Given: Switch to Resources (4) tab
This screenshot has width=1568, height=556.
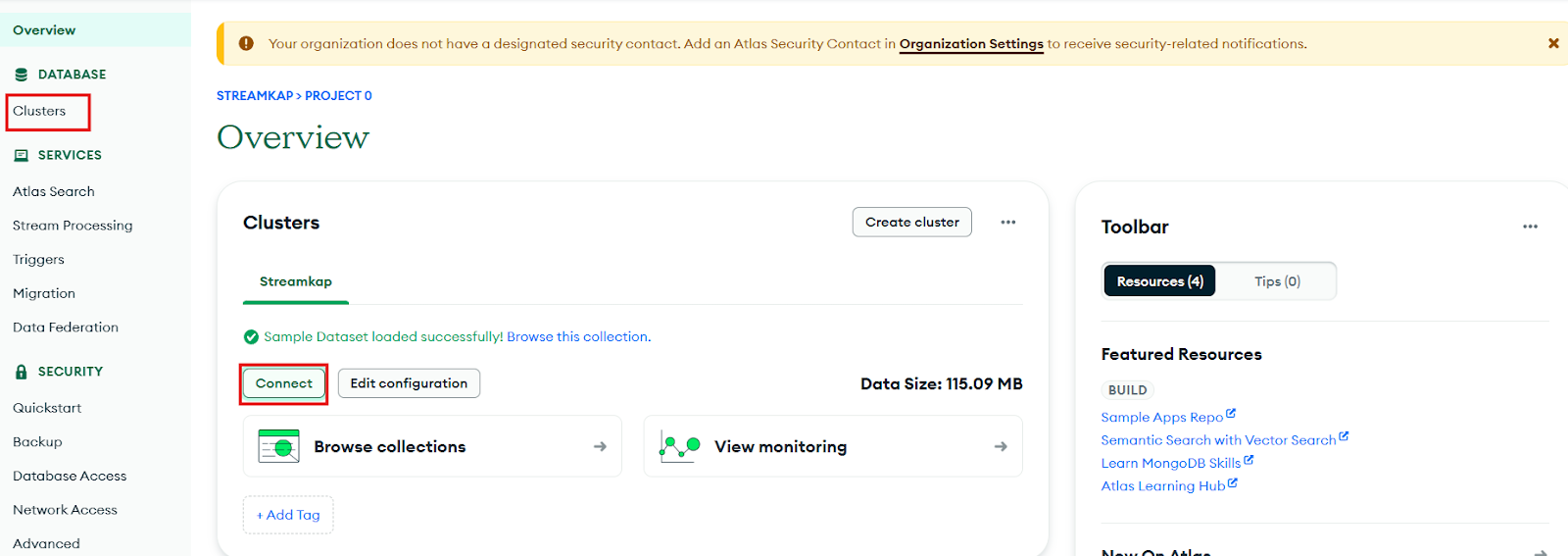Looking at the screenshot, I should coord(1160,281).
